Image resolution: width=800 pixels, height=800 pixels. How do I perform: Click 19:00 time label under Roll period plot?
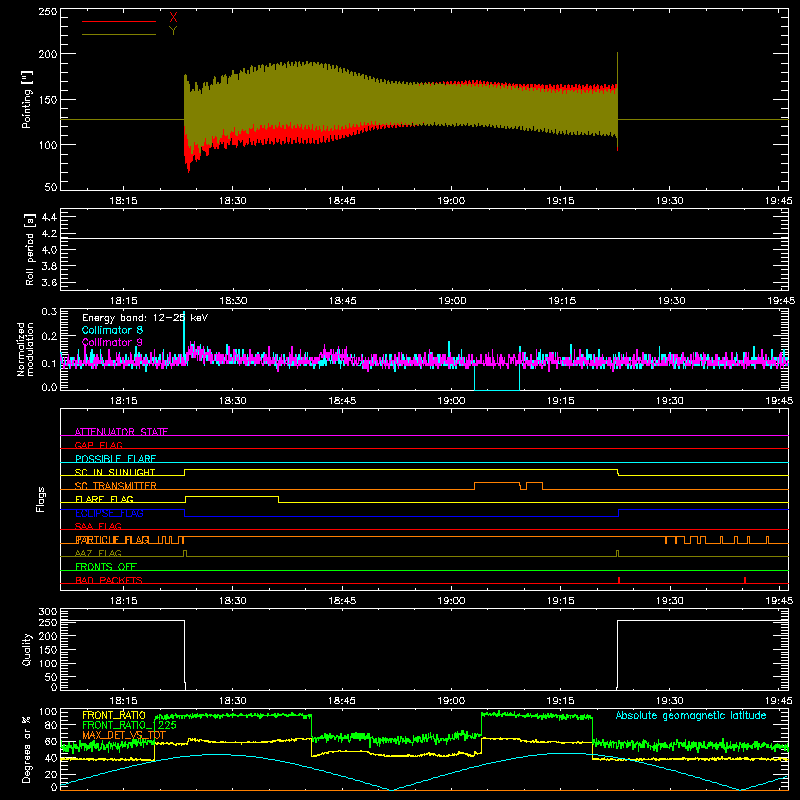452,301
